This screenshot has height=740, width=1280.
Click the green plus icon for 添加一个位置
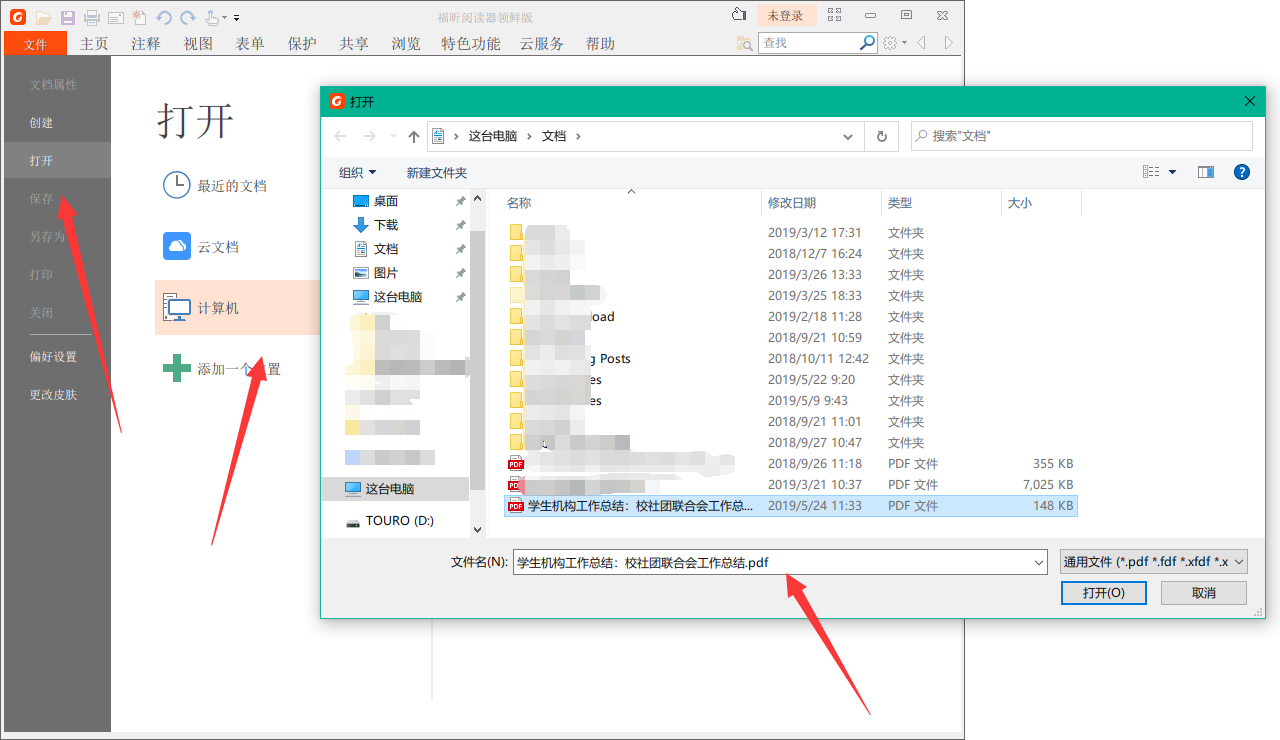coord(176,368)
